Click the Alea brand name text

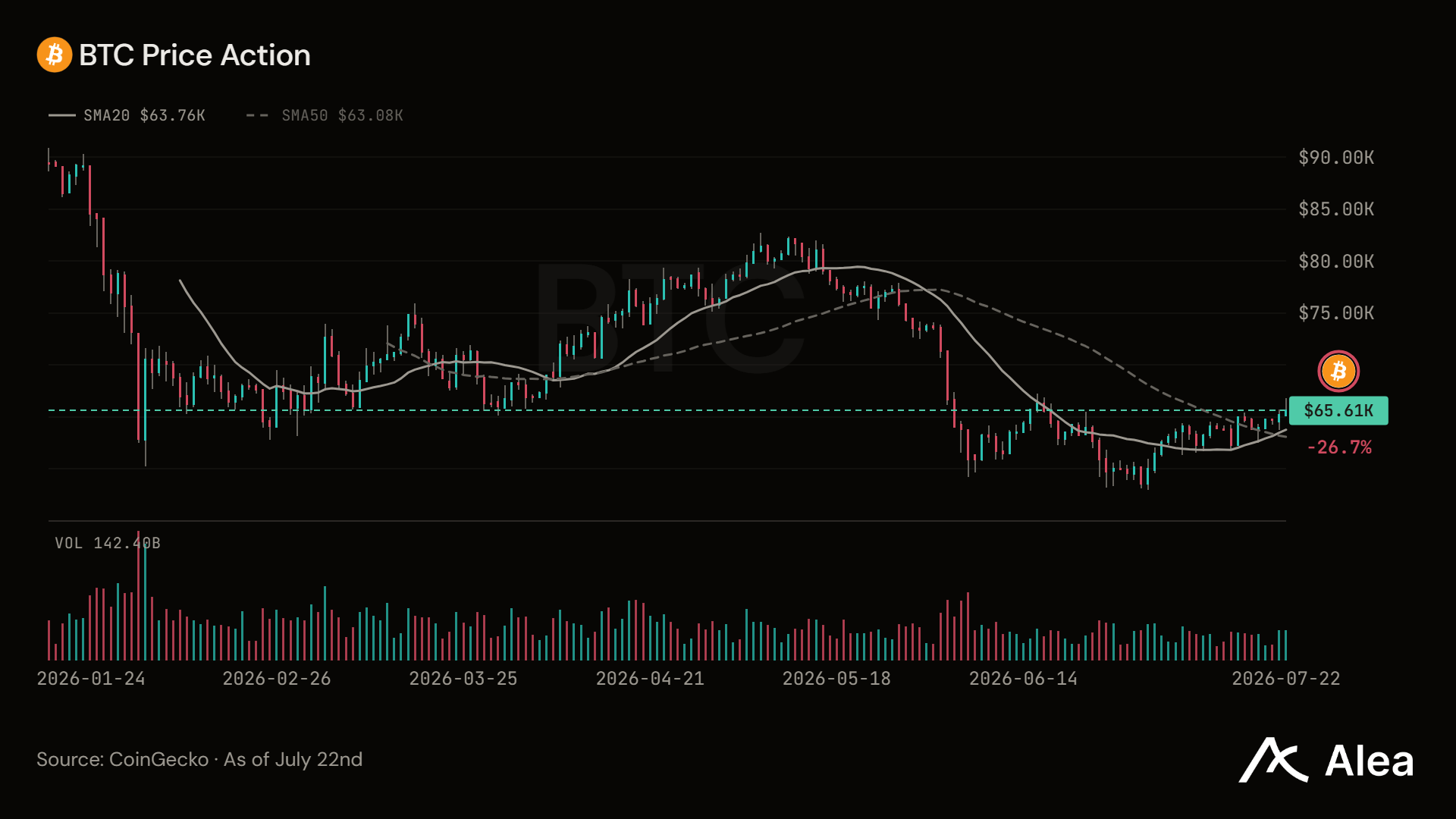[1370, 761]
